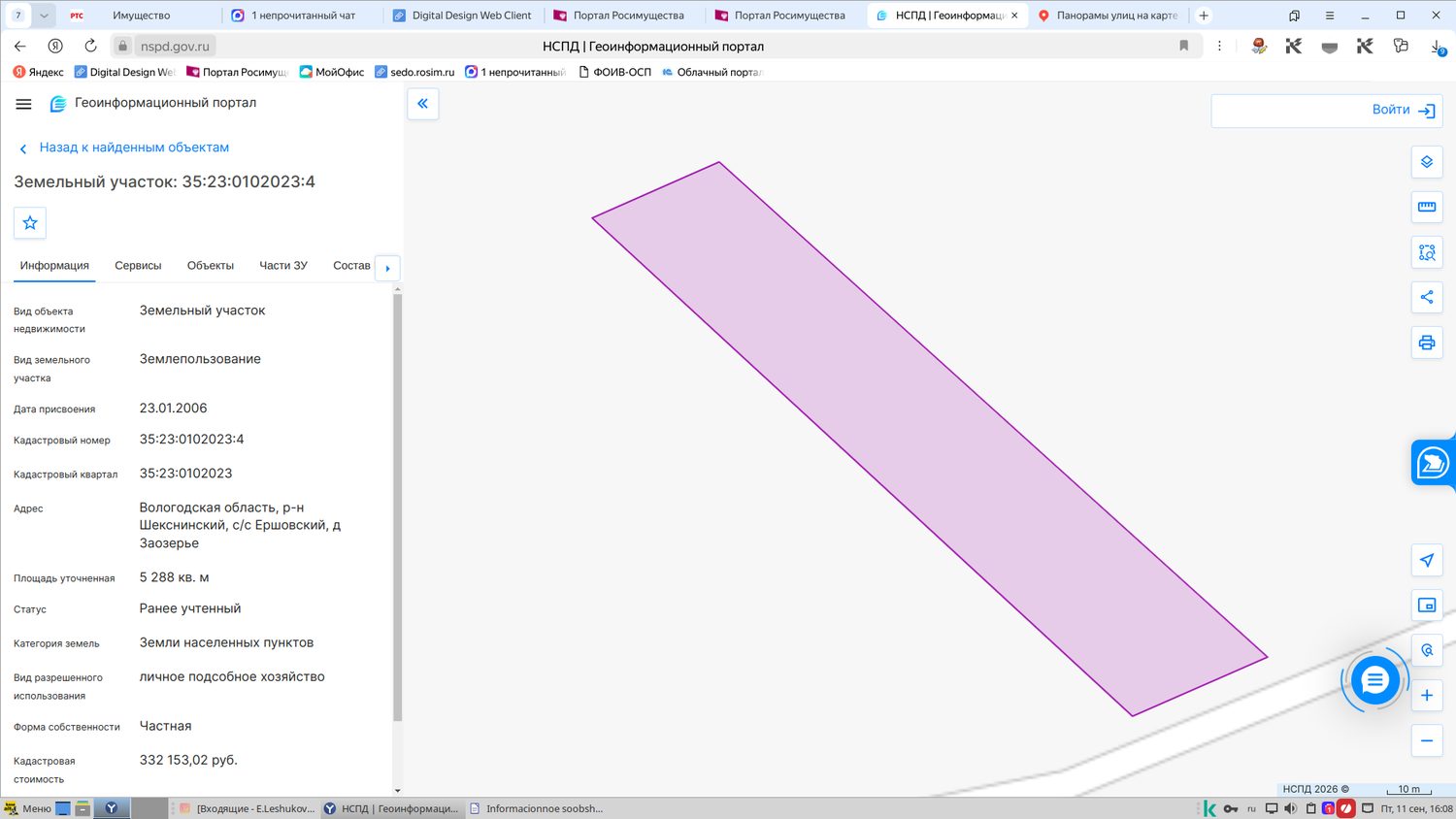Click the share map icon
1456x819 pixels.
(1426, 297)
